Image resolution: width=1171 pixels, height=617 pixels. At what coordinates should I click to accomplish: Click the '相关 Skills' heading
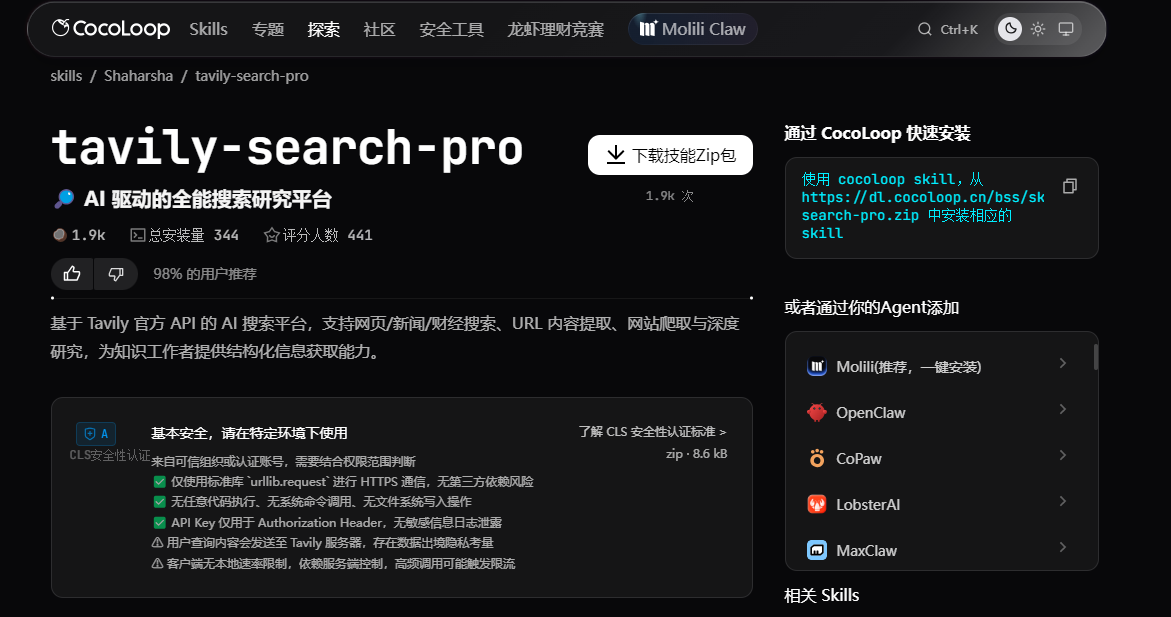[x=821, y=595]
